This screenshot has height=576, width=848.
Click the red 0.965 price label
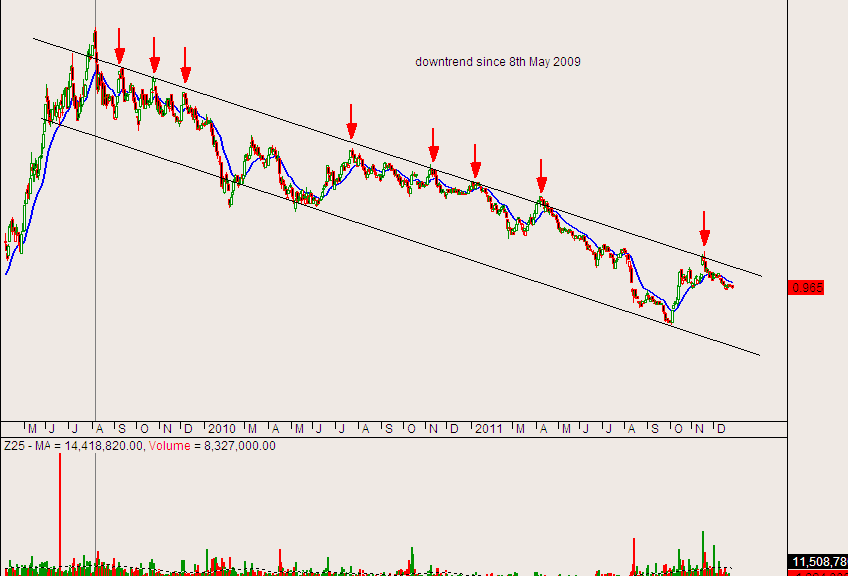(x=807, y=287)
